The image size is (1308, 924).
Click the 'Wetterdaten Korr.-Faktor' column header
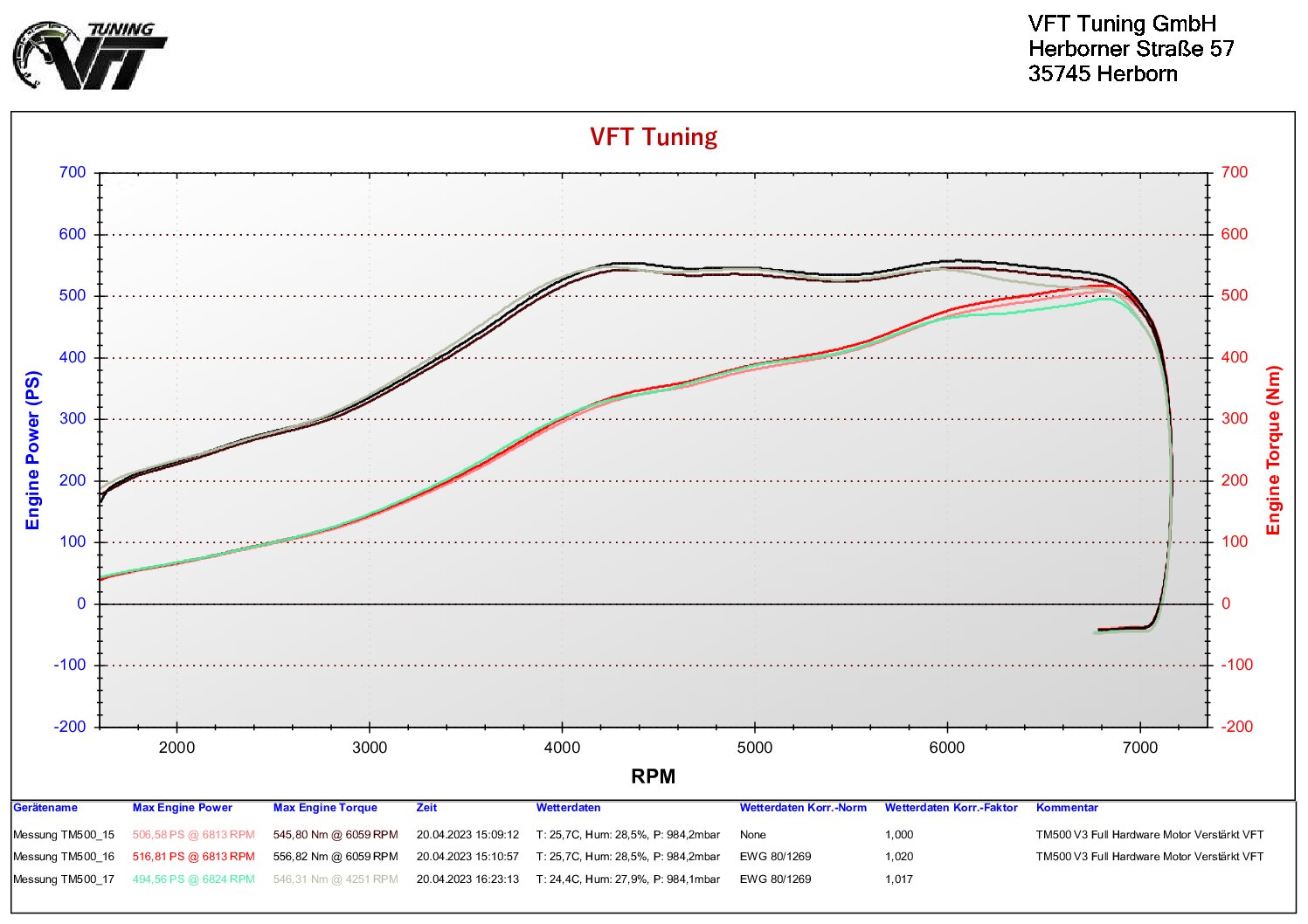[952, 808]
